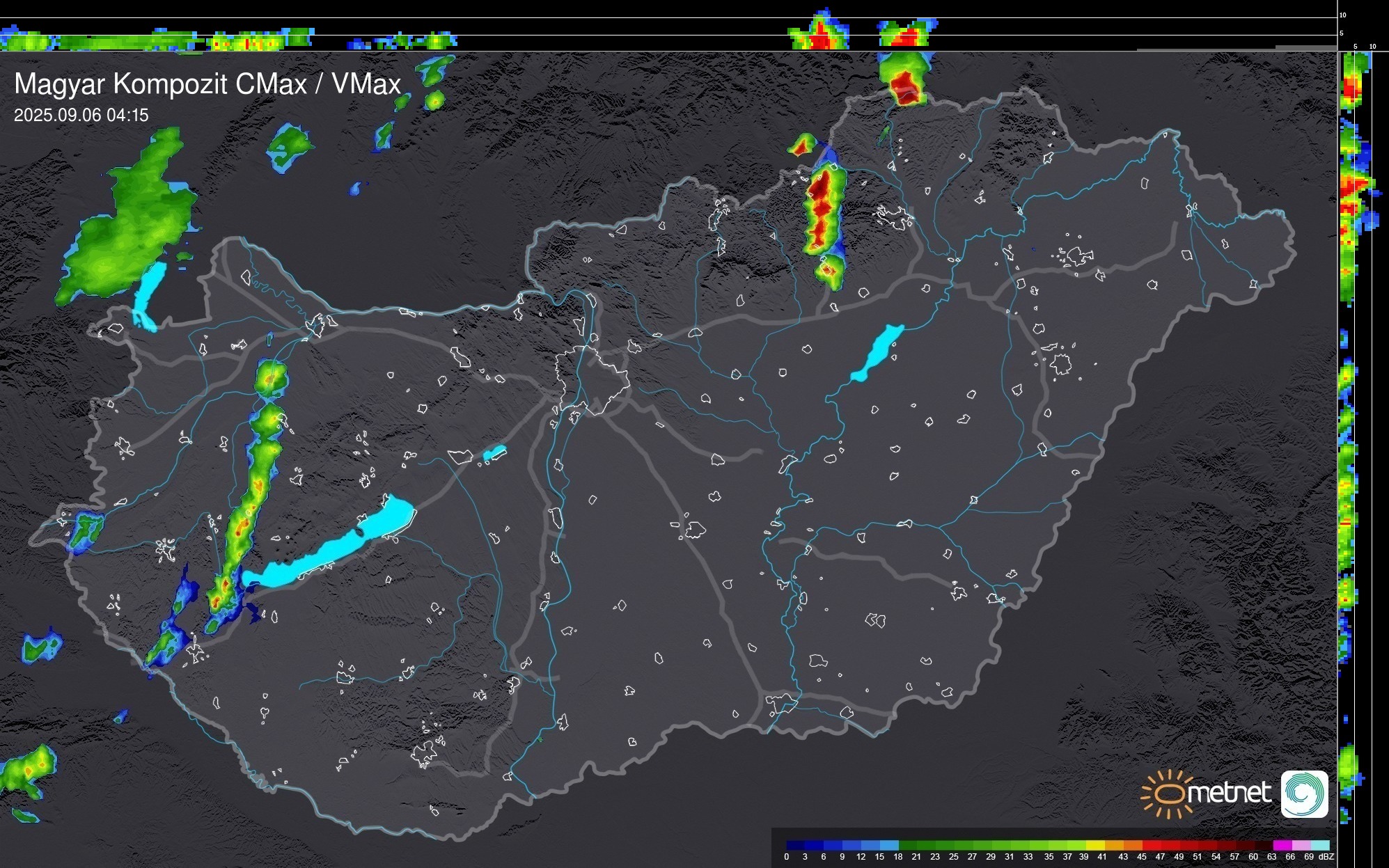The width and height of the screenshot is (1389, 868).
Task: Select the yellow 39 dBZ legend swatch
Action: coord(1095,845)
